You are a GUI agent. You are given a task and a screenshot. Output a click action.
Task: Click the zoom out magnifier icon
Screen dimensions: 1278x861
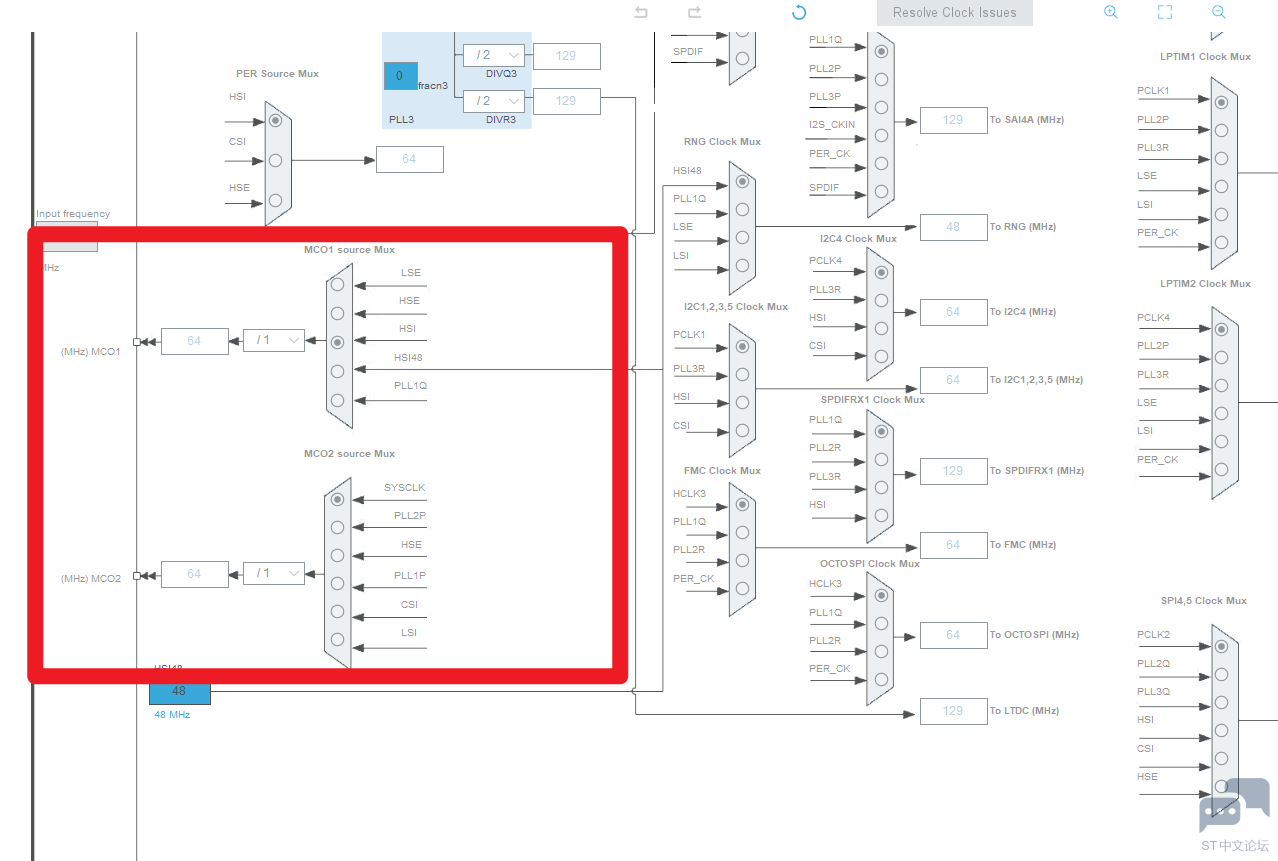click(x=1218, y=12)
